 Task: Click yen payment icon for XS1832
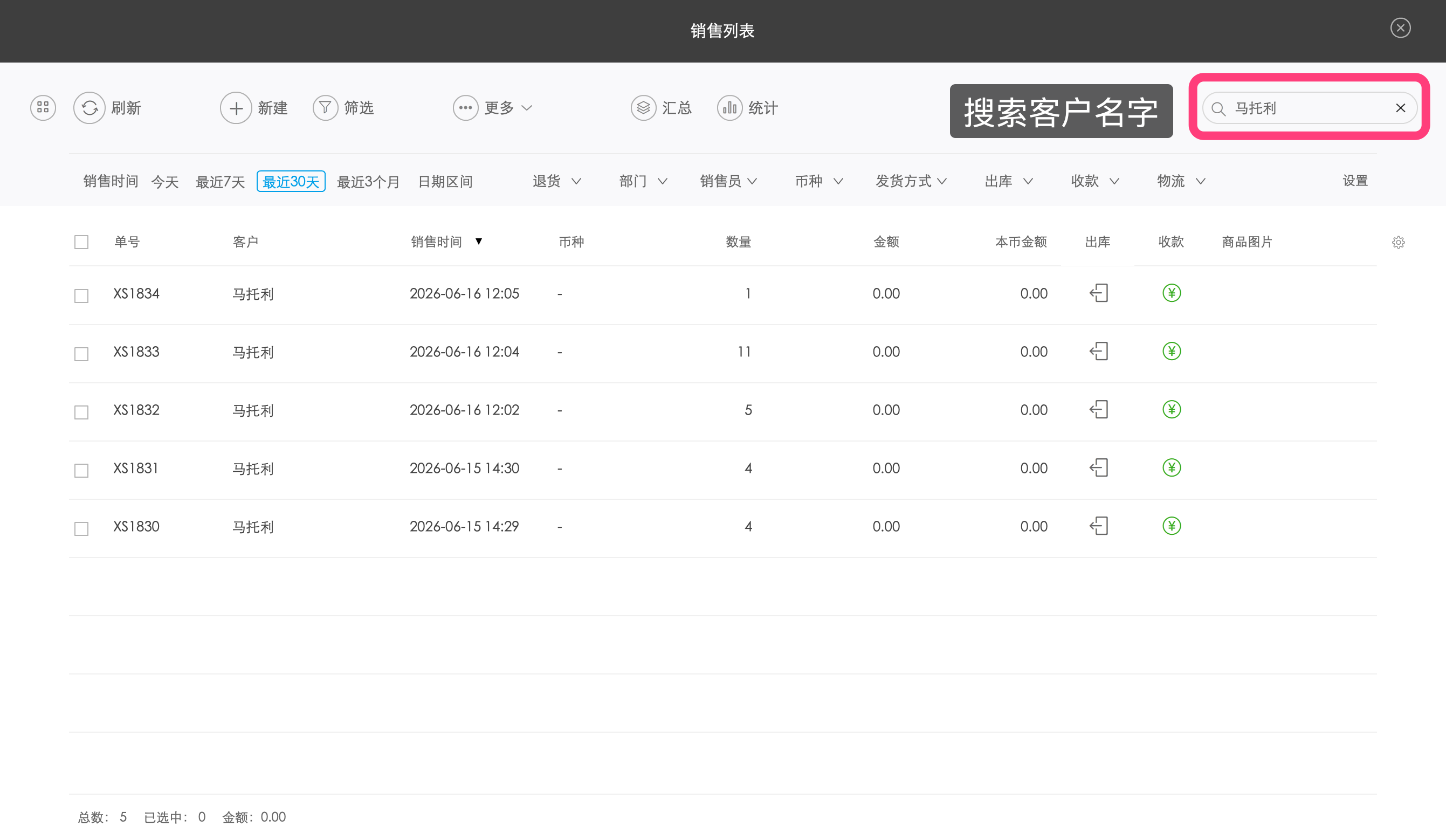1171,410
